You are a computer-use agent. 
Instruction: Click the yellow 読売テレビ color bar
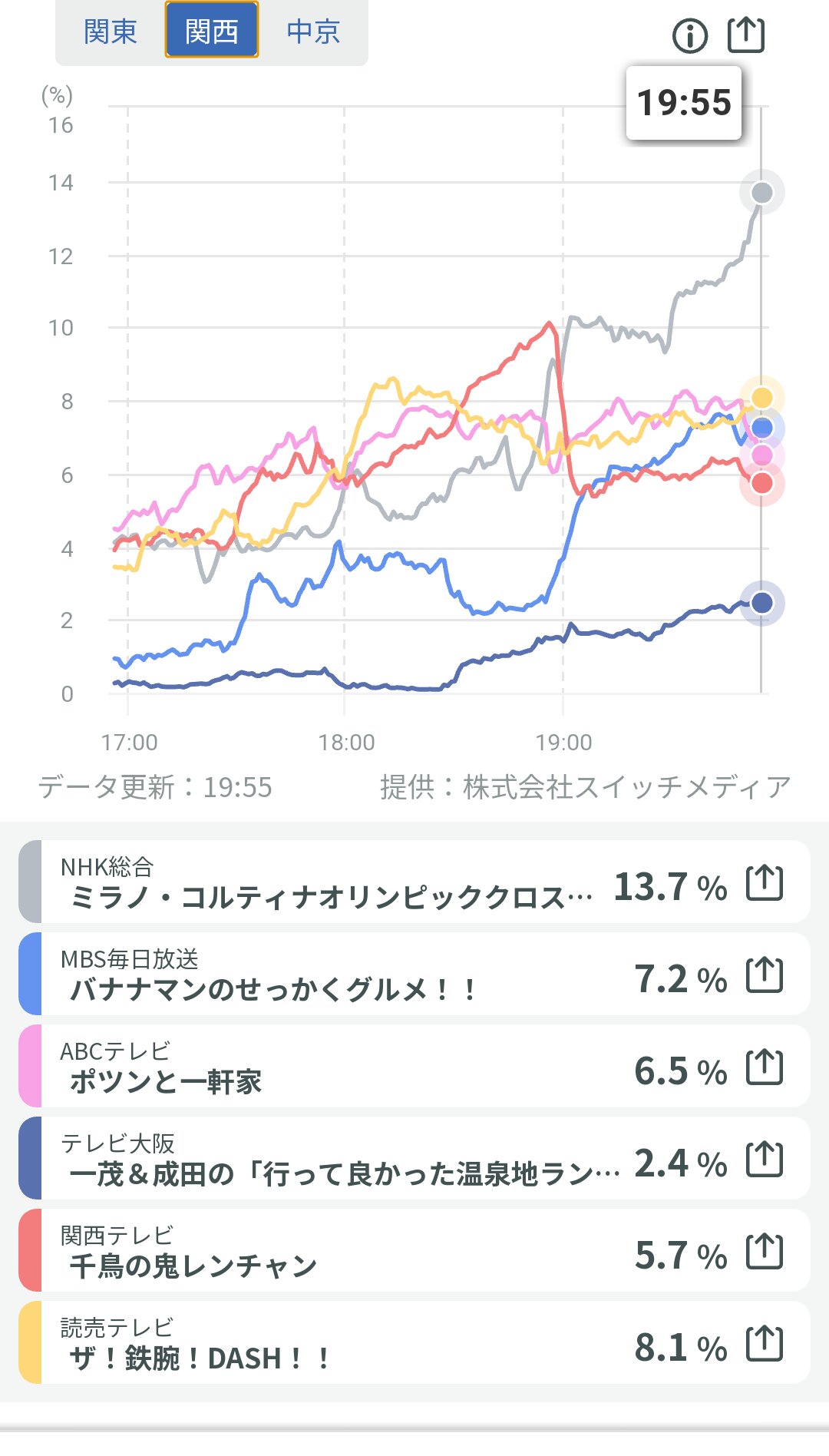(30, 1342)
